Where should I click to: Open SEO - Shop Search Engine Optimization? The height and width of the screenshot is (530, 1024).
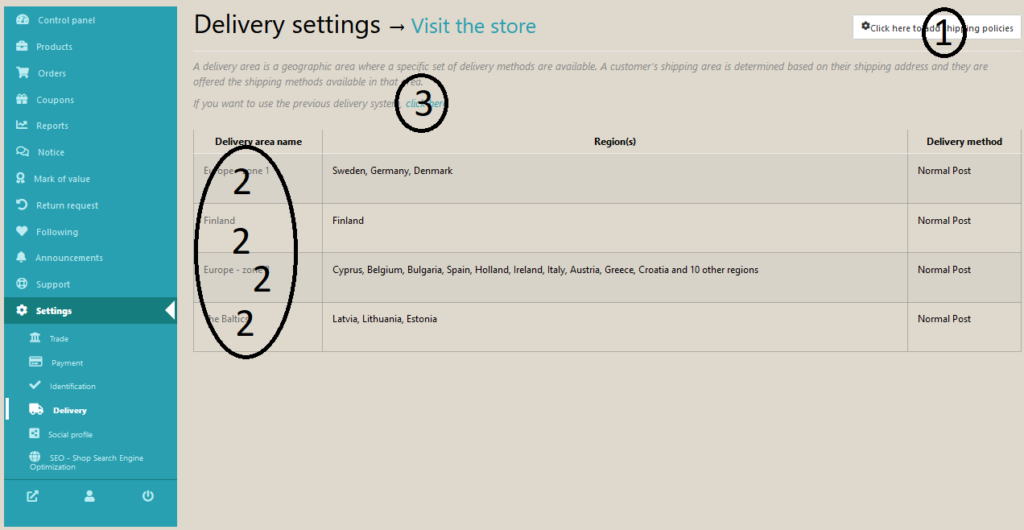pos(86,462)
